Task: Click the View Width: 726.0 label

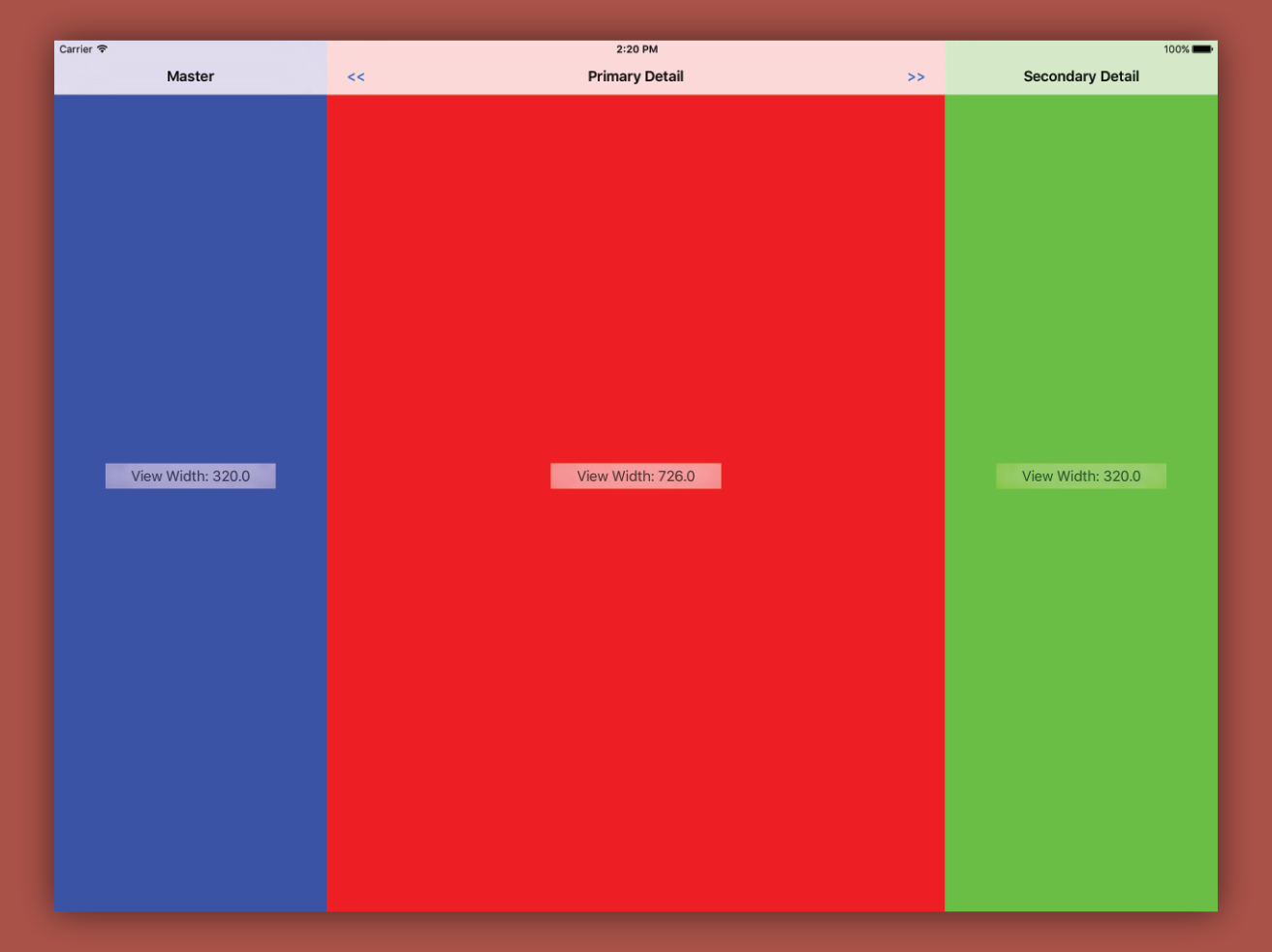Action: coord(636,476)
